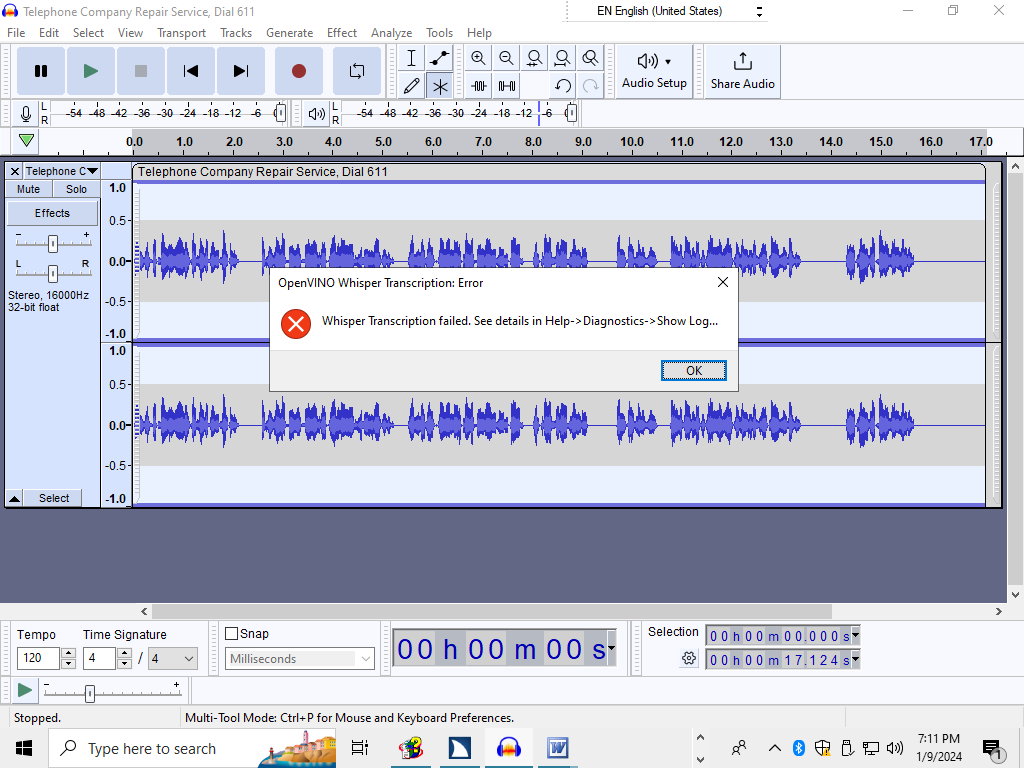Screen dimensions: 1024x768
Task: Adjust the track gain slider
Action: tap(53, 244)
